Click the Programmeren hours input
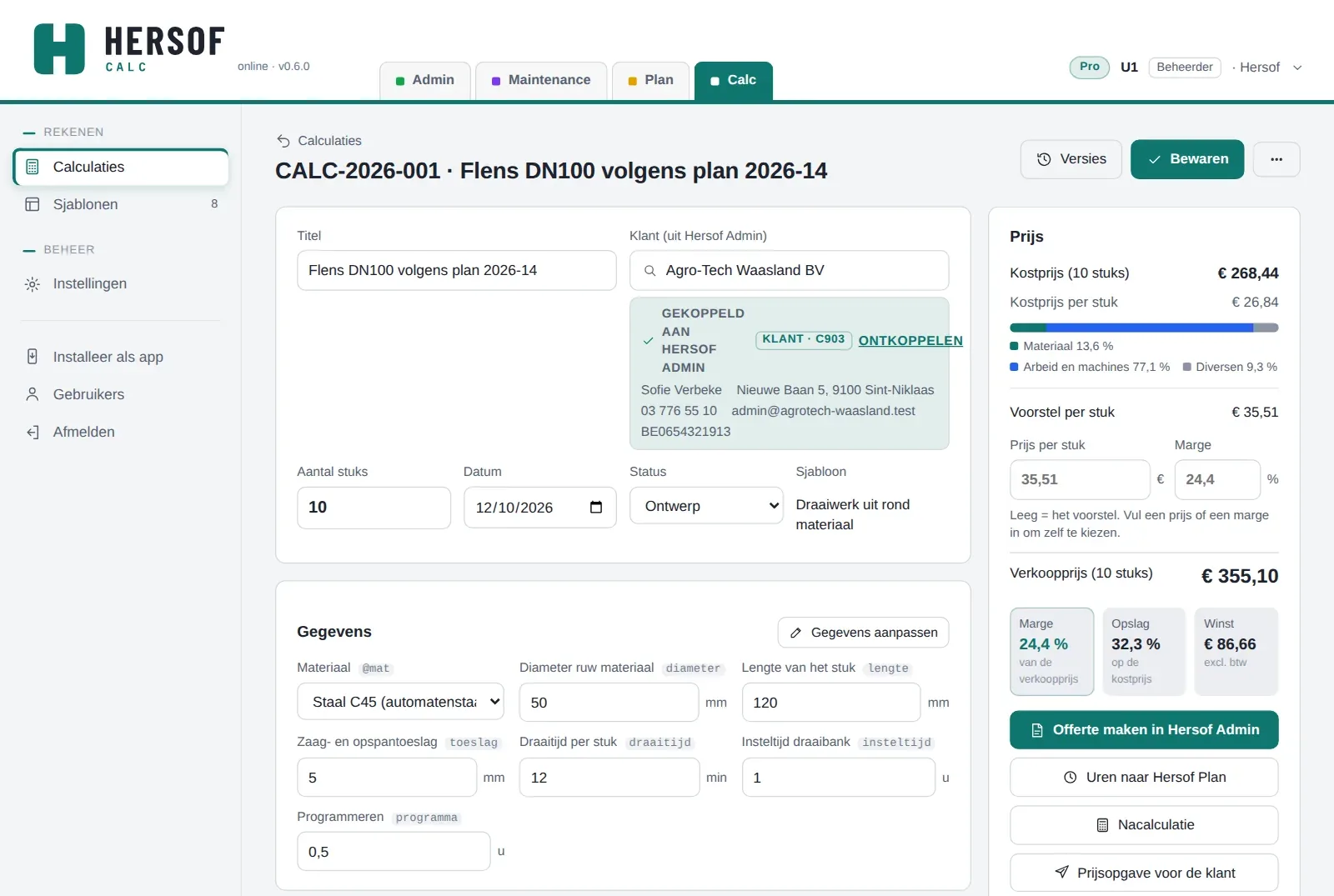The height and width of the screenshot is (896, 1334). click(x=394, y=852)
